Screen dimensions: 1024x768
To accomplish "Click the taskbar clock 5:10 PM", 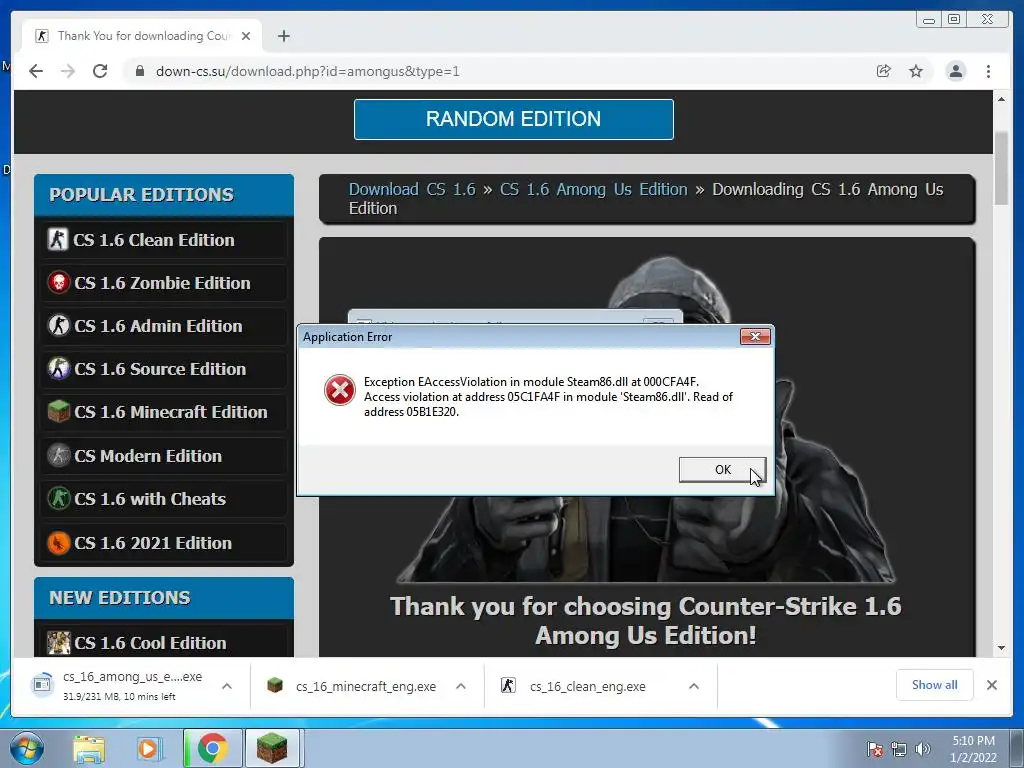I will [973, 749].
